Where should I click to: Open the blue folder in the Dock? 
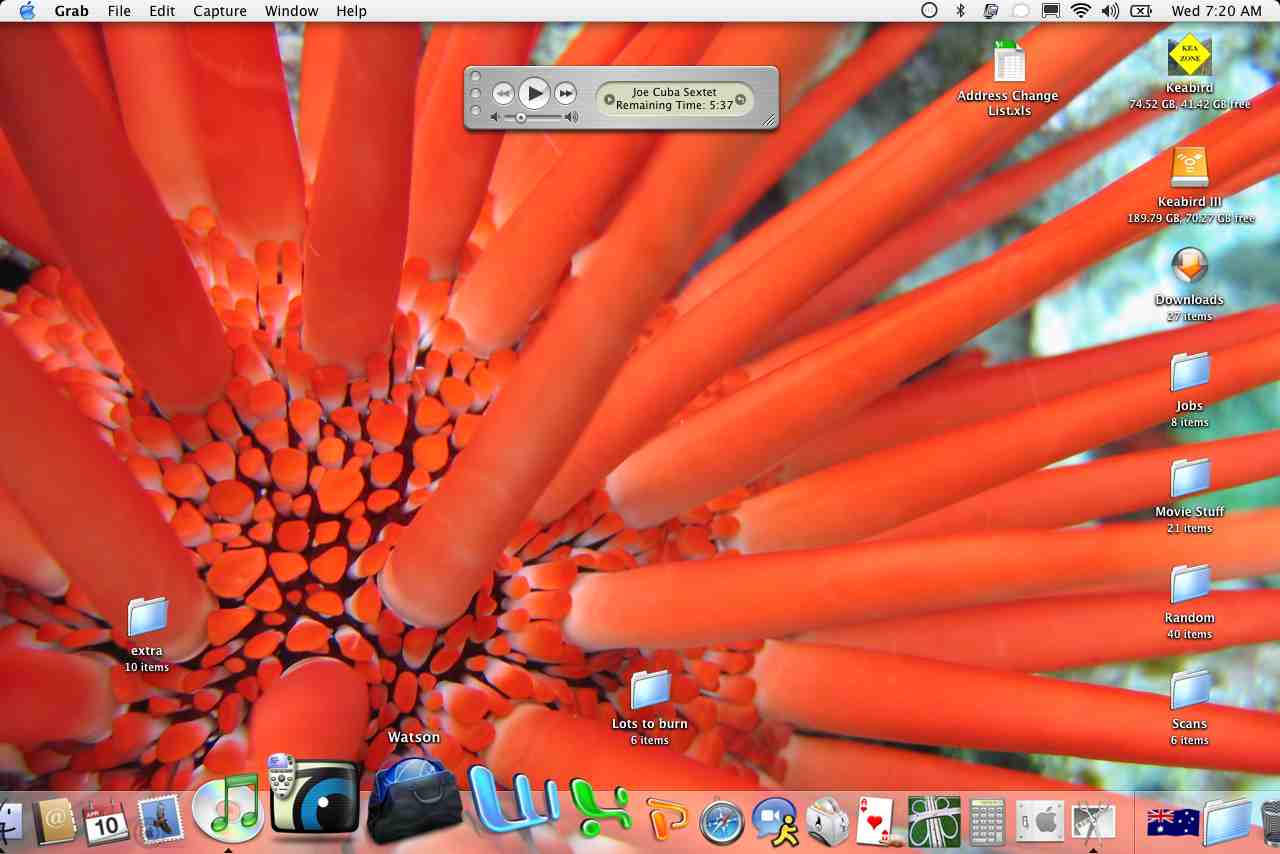pyautogui.click(x=1227, y=821)
